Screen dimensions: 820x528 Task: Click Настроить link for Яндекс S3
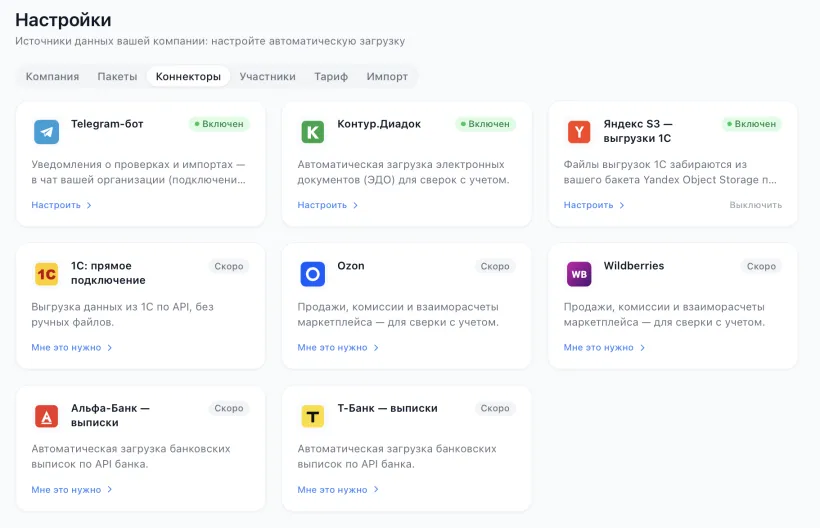(x=594, y=205)
